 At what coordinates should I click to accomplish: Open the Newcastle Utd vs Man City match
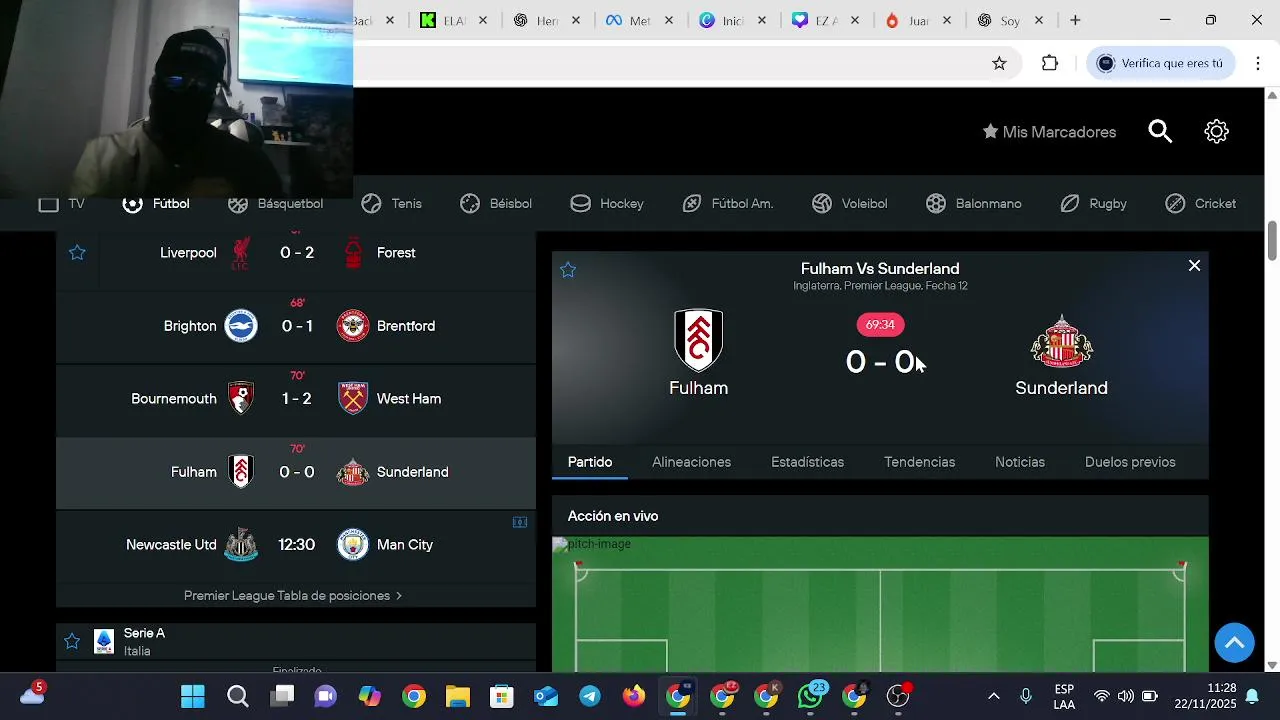coord(296,545)
